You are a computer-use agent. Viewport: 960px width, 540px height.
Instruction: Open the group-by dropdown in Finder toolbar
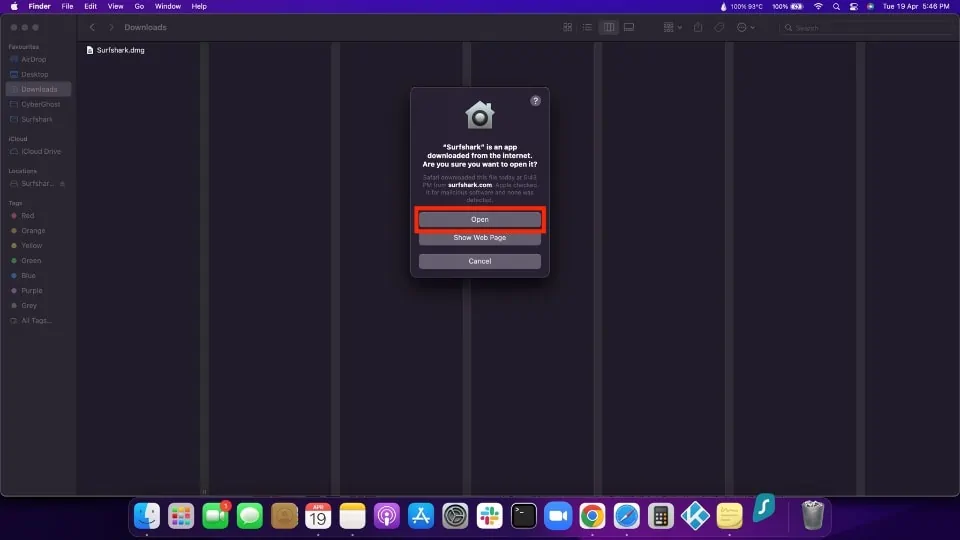click(x=672, y=28)
